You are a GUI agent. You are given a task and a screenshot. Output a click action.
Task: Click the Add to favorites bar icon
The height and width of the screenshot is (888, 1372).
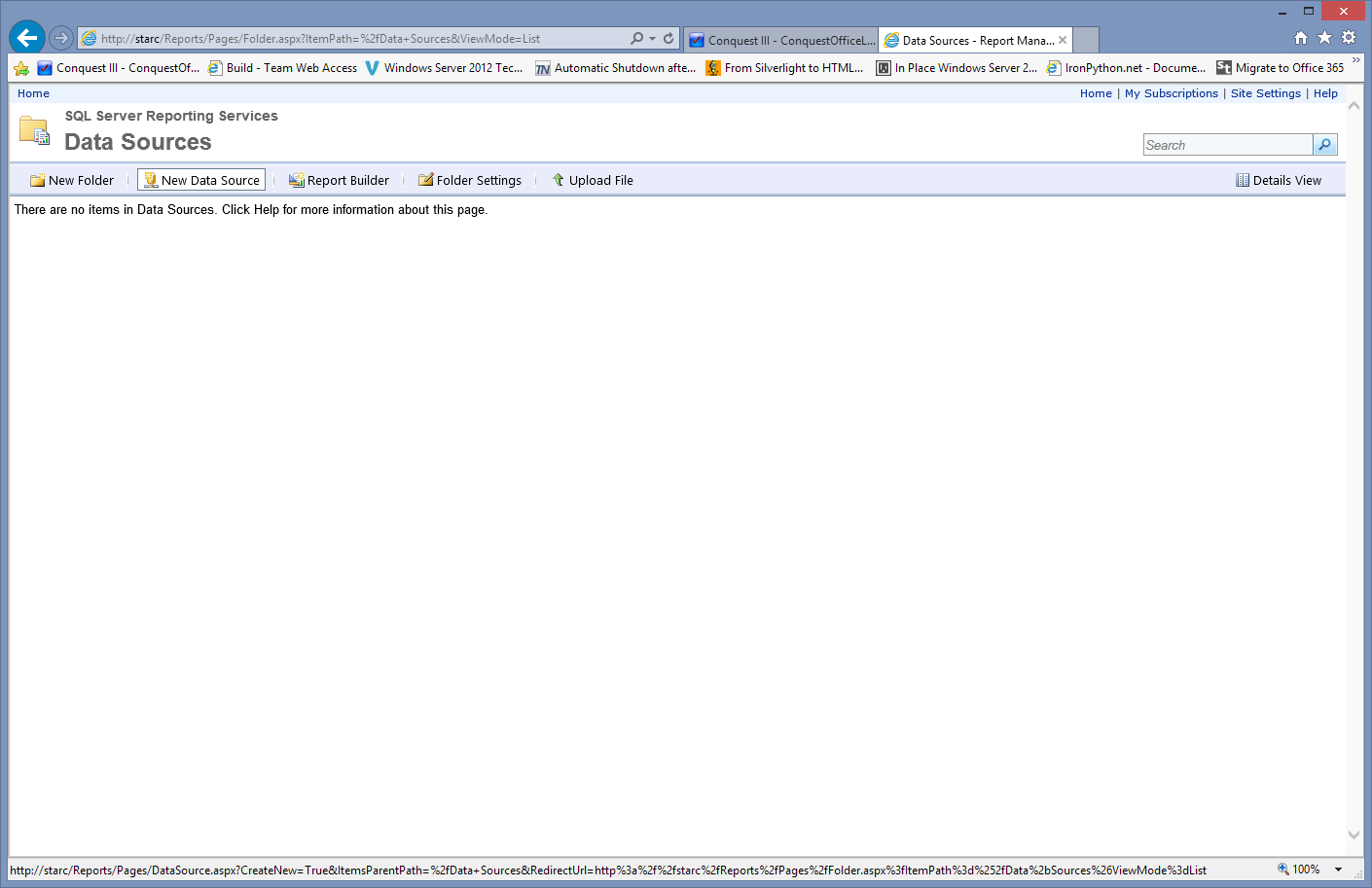pos(21,68)
